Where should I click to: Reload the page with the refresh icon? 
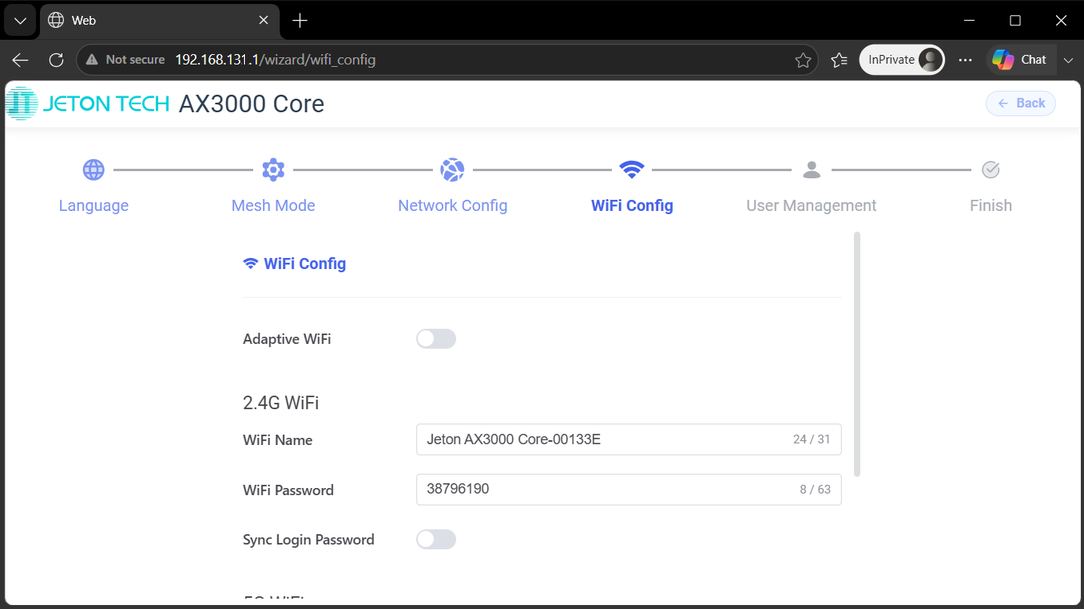(x=56, y=60)
